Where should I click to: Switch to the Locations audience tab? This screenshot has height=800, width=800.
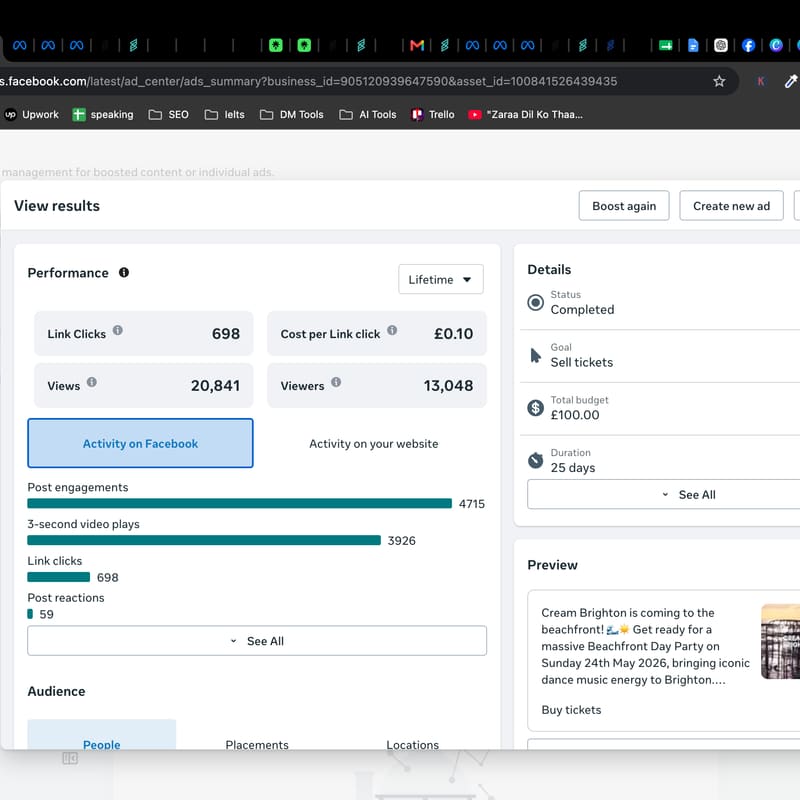click(x=412, y=744)
